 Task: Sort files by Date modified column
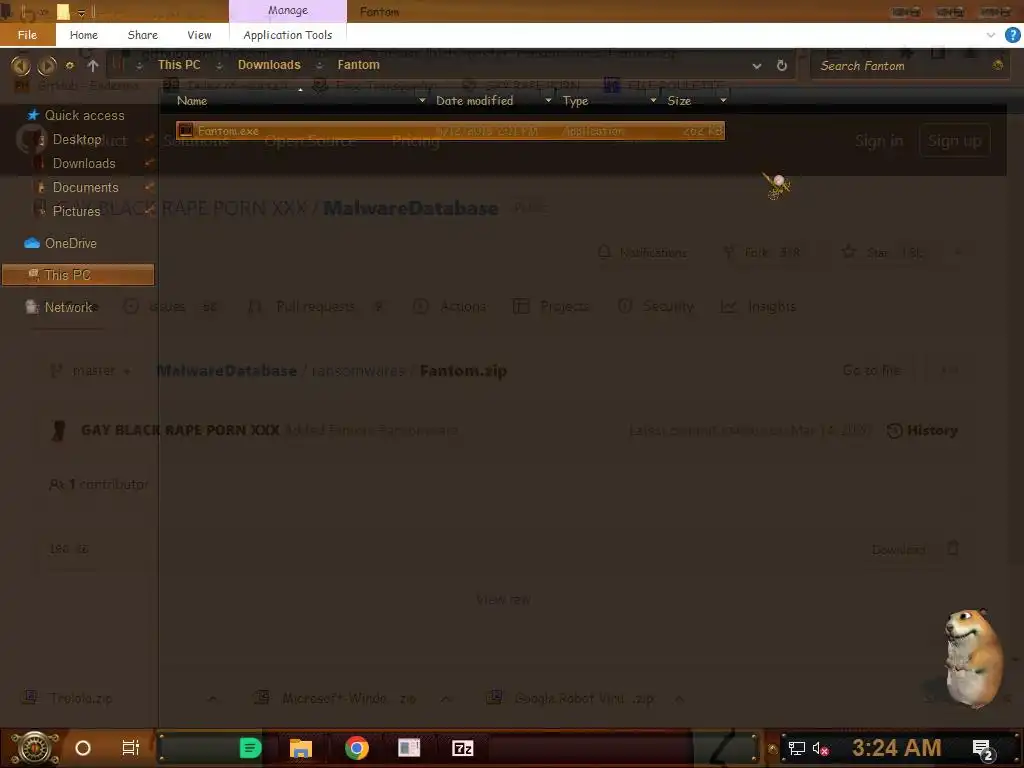coord(474,101)
